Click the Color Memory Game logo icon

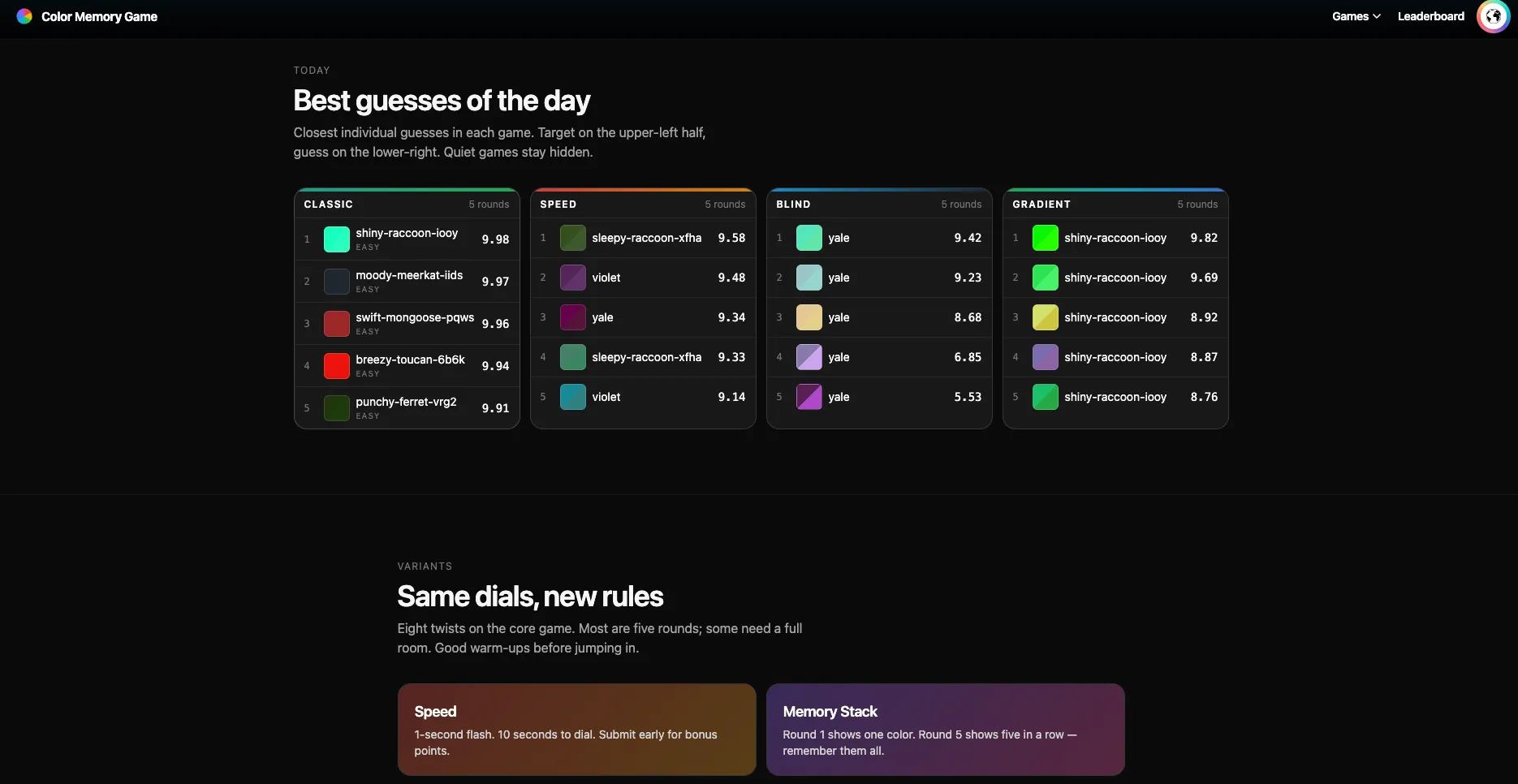coord(24,16)
